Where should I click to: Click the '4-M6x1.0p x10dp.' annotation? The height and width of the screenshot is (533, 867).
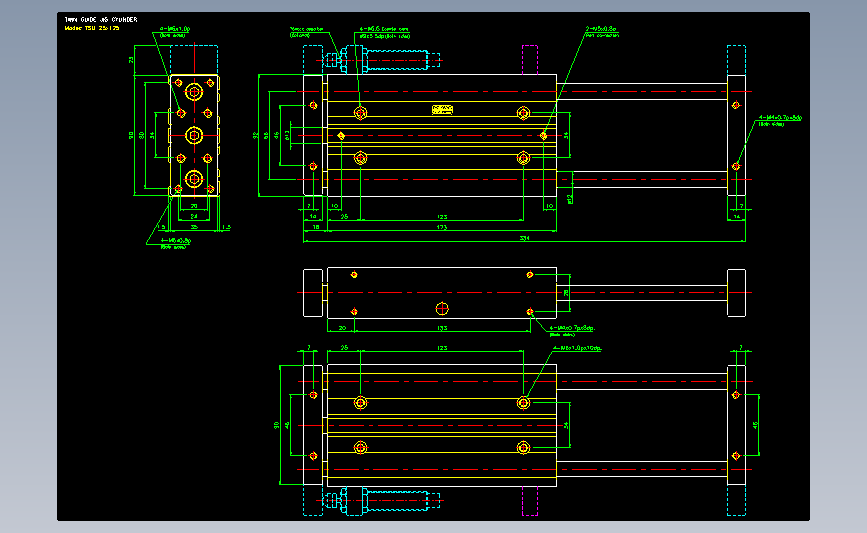click(577, 348)
